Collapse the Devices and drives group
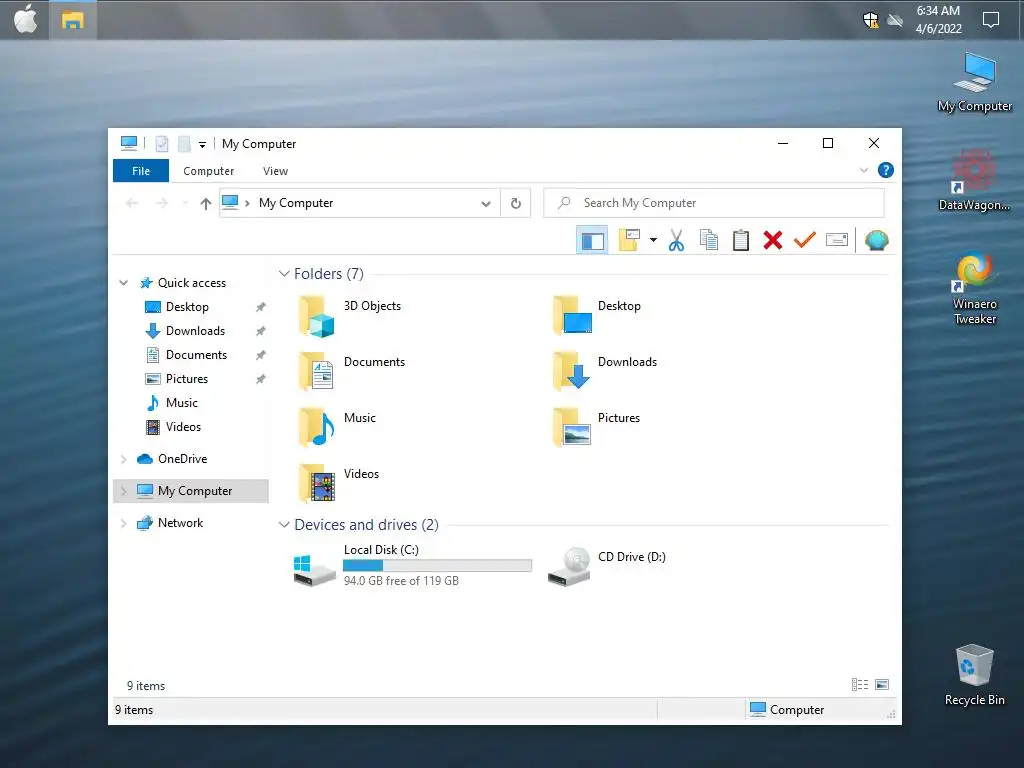 pyautogui.click(x=284, y=525)
